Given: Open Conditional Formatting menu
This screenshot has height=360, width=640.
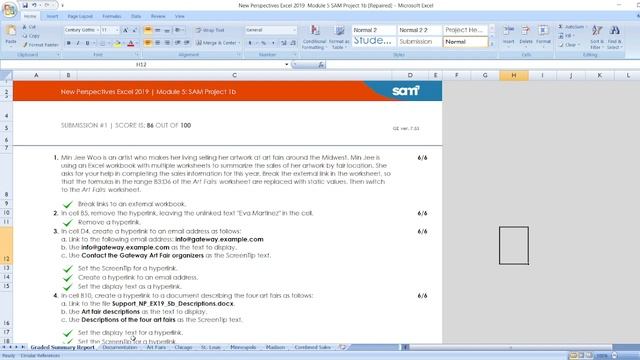Looking at the screenshot, I should click(314, 37).
